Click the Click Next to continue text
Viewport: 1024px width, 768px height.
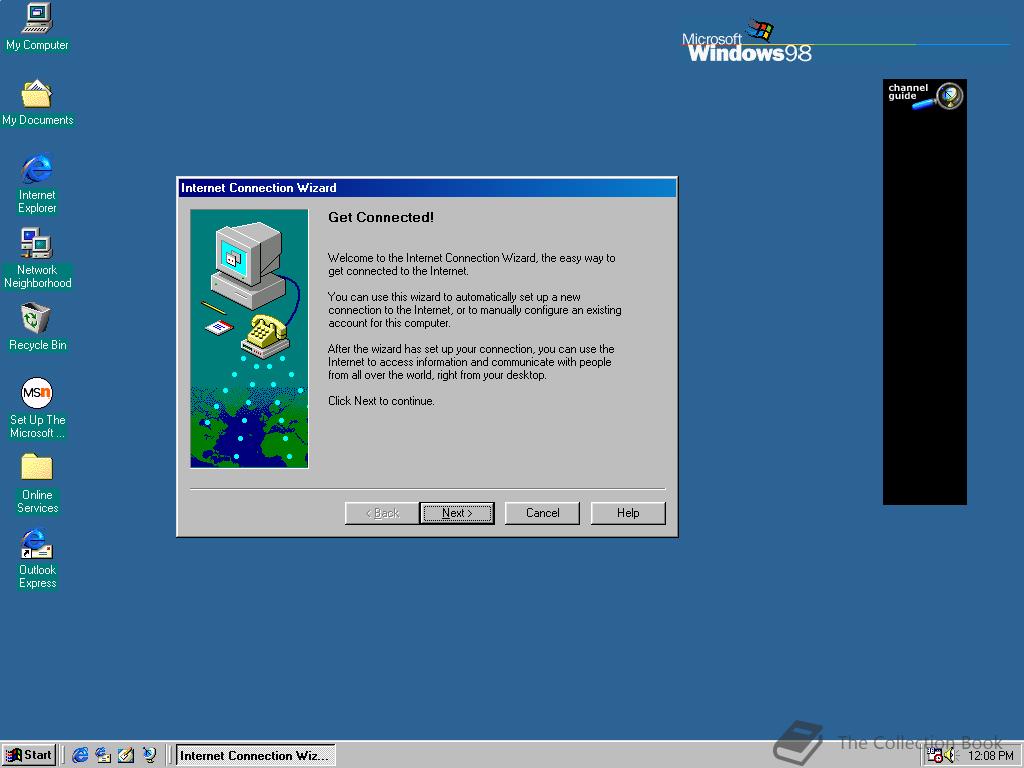[381, 401]
